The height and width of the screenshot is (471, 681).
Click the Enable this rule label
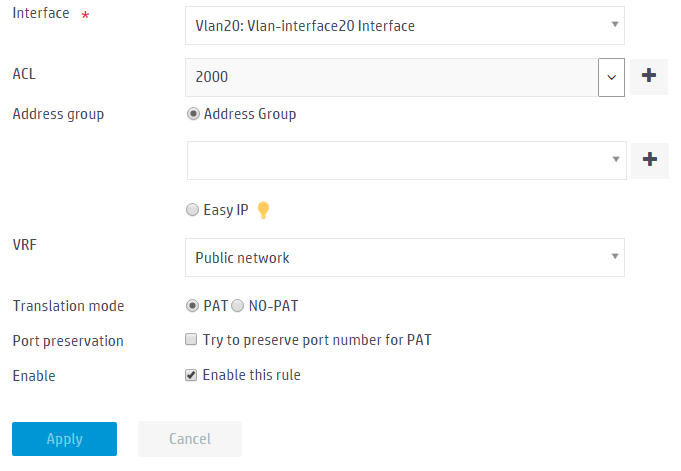point(251,375)
